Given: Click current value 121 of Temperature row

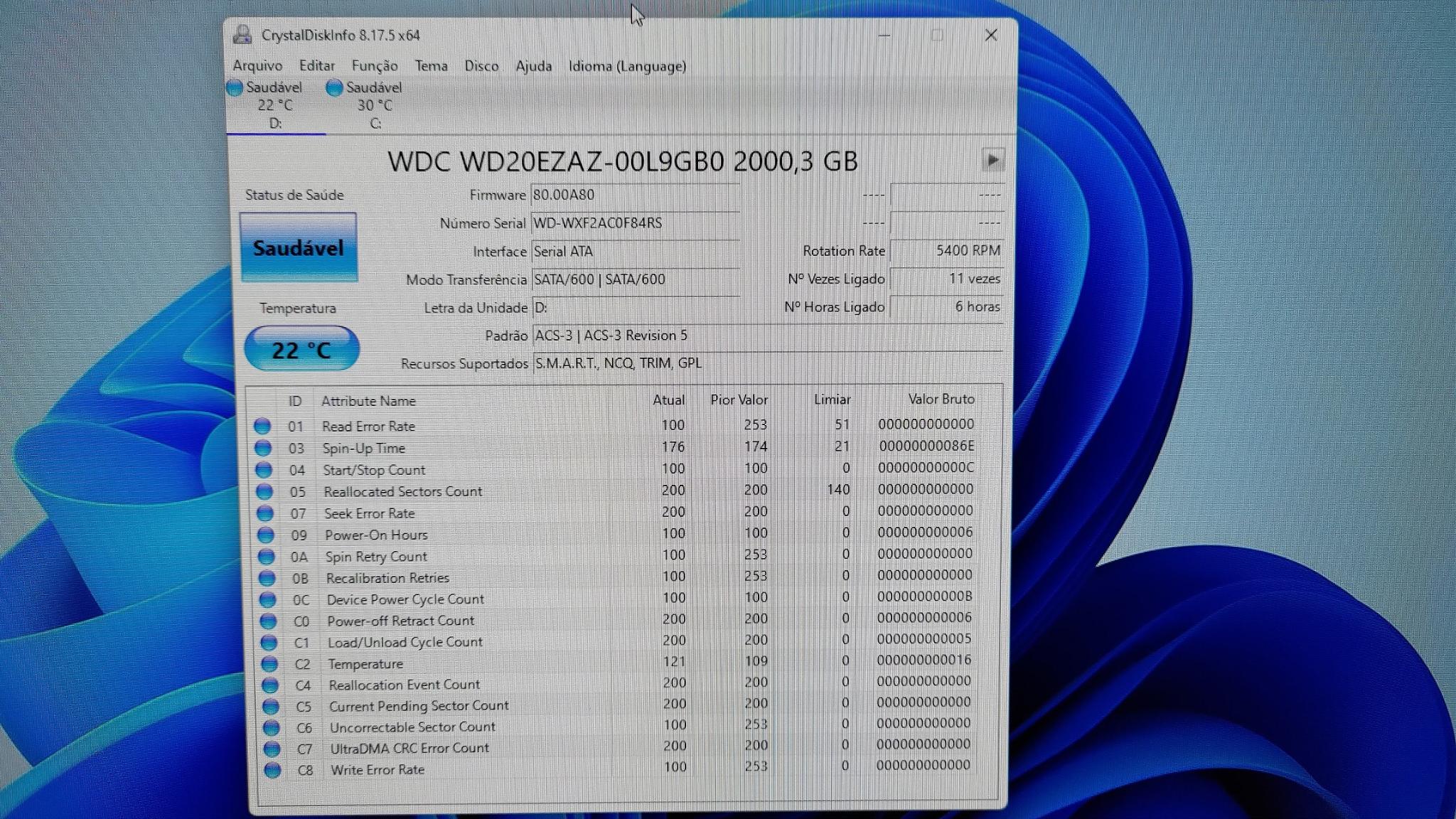Looking at the screenshot, I should [674, 661].
